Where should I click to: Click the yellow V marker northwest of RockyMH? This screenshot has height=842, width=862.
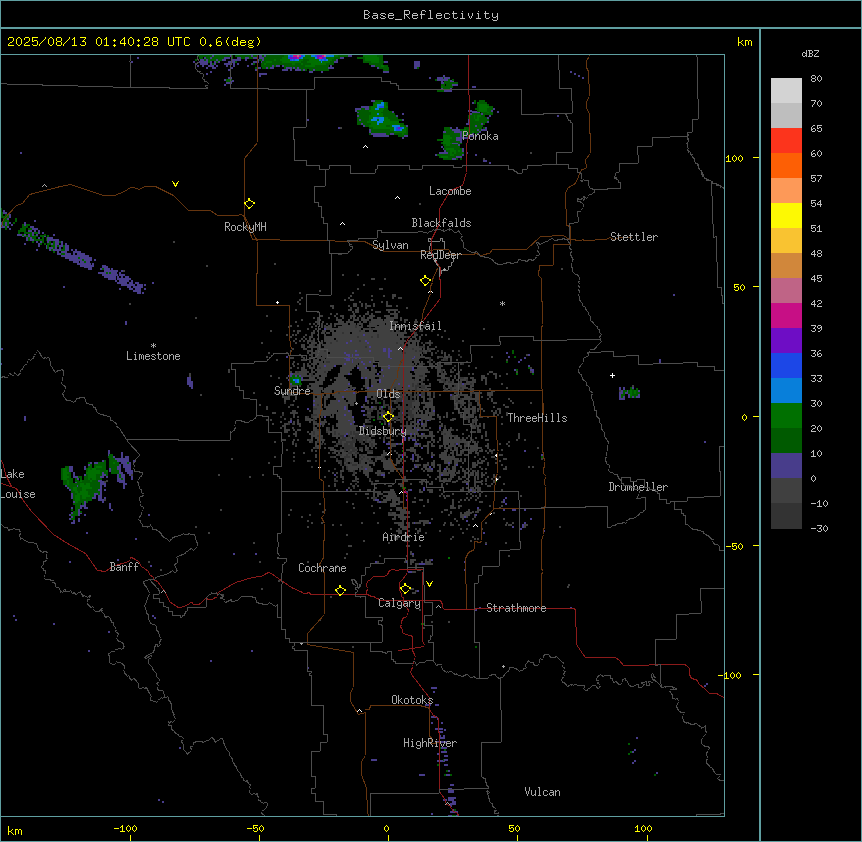[175, 184]
